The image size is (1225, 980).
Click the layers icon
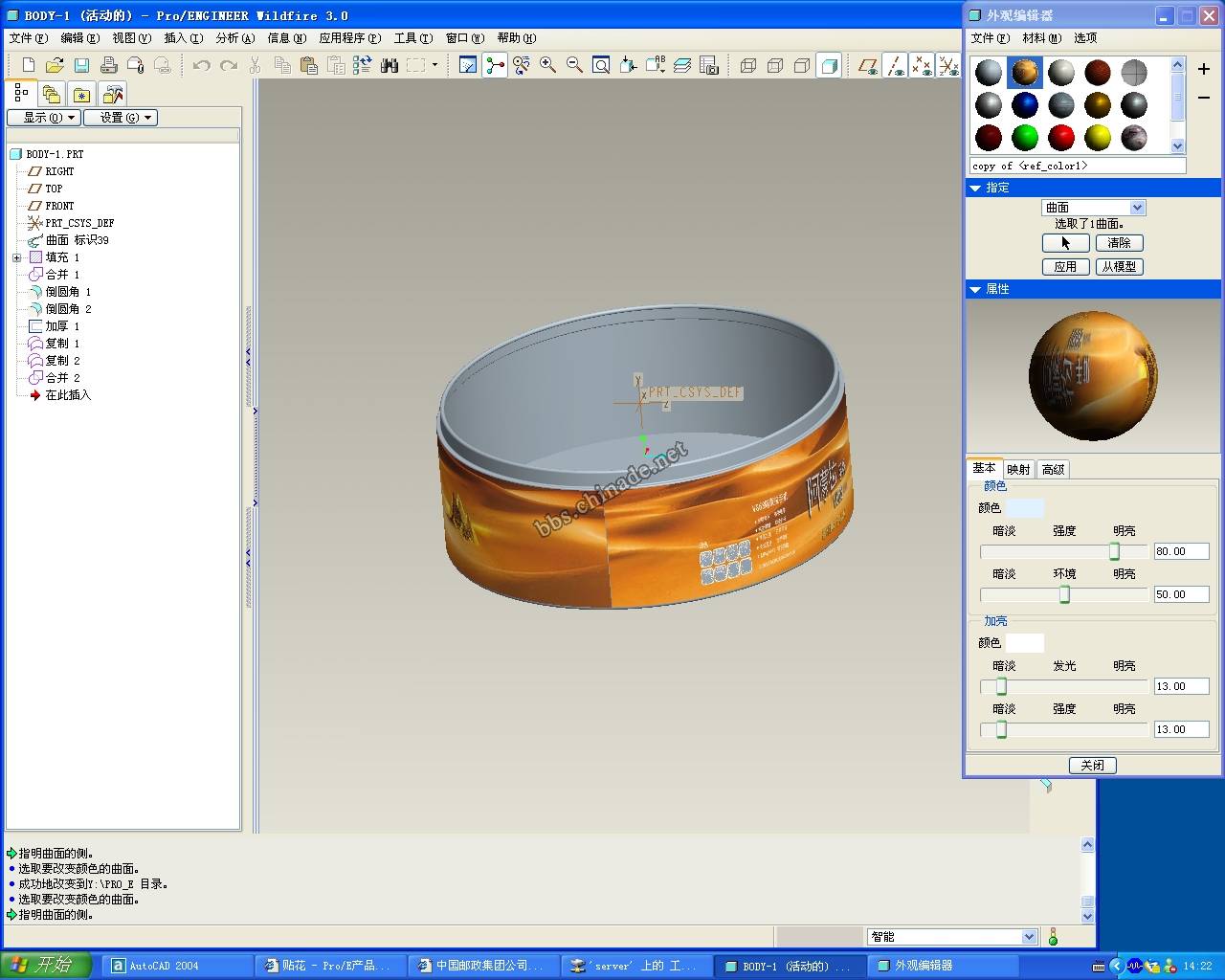pos(682,65)
